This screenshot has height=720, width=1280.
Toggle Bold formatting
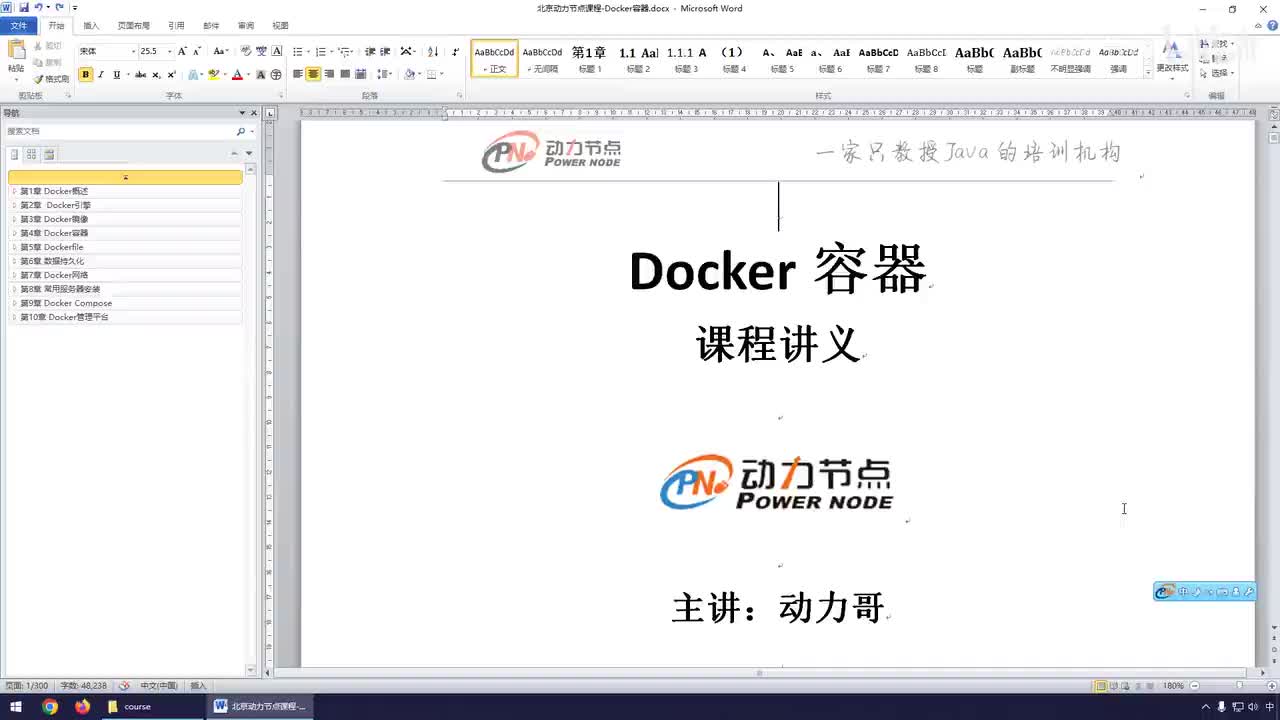(85, 75)
